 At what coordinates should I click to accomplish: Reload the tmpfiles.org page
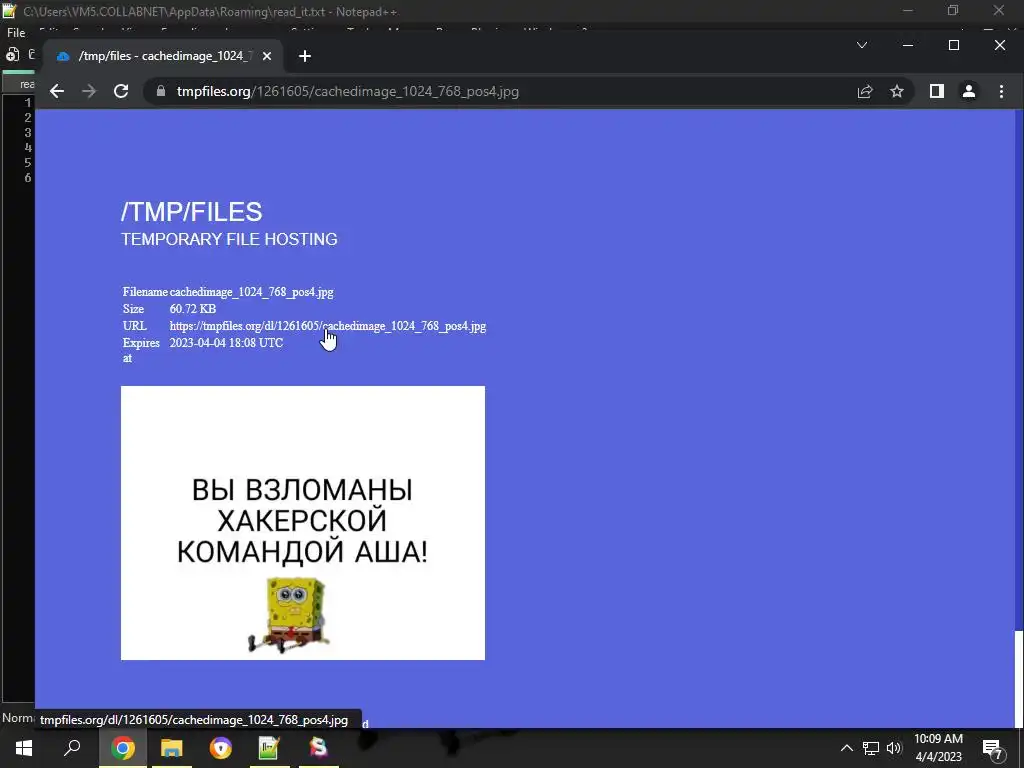pos(121,91)
